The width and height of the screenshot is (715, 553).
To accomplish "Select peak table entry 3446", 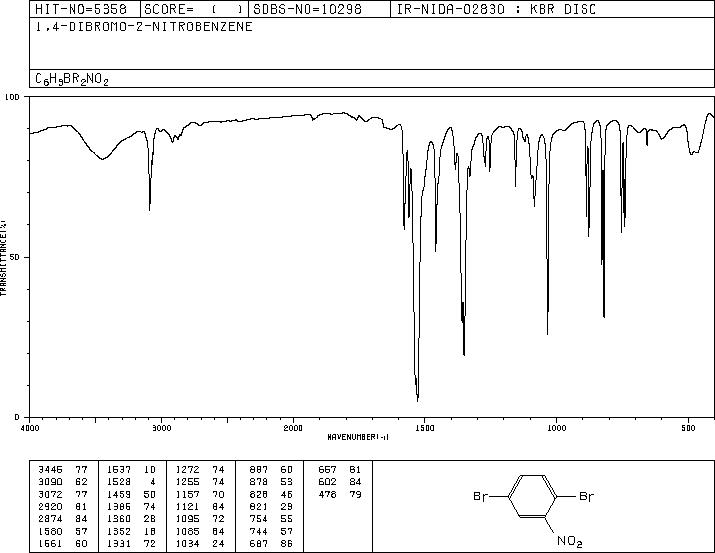I will coord(50,470).
